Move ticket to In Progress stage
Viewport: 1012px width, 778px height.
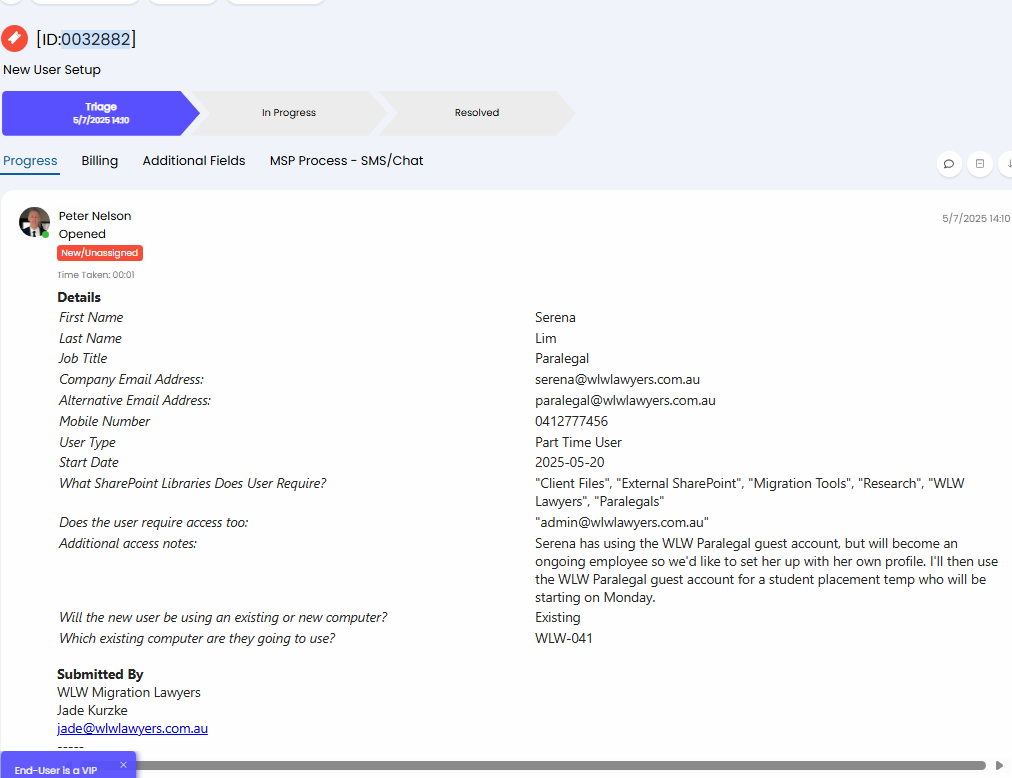(x=288, y=113)
